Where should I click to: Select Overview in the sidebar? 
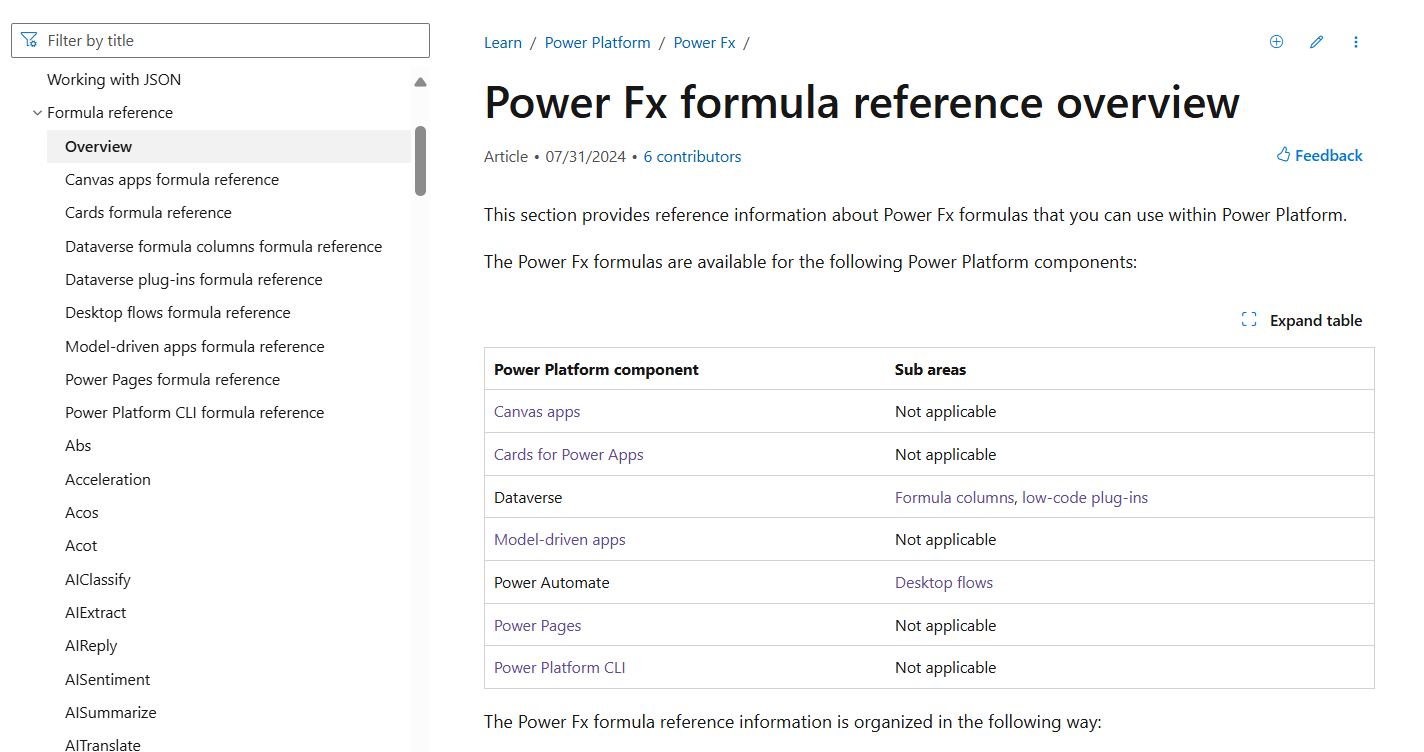[x=98, y=146]
